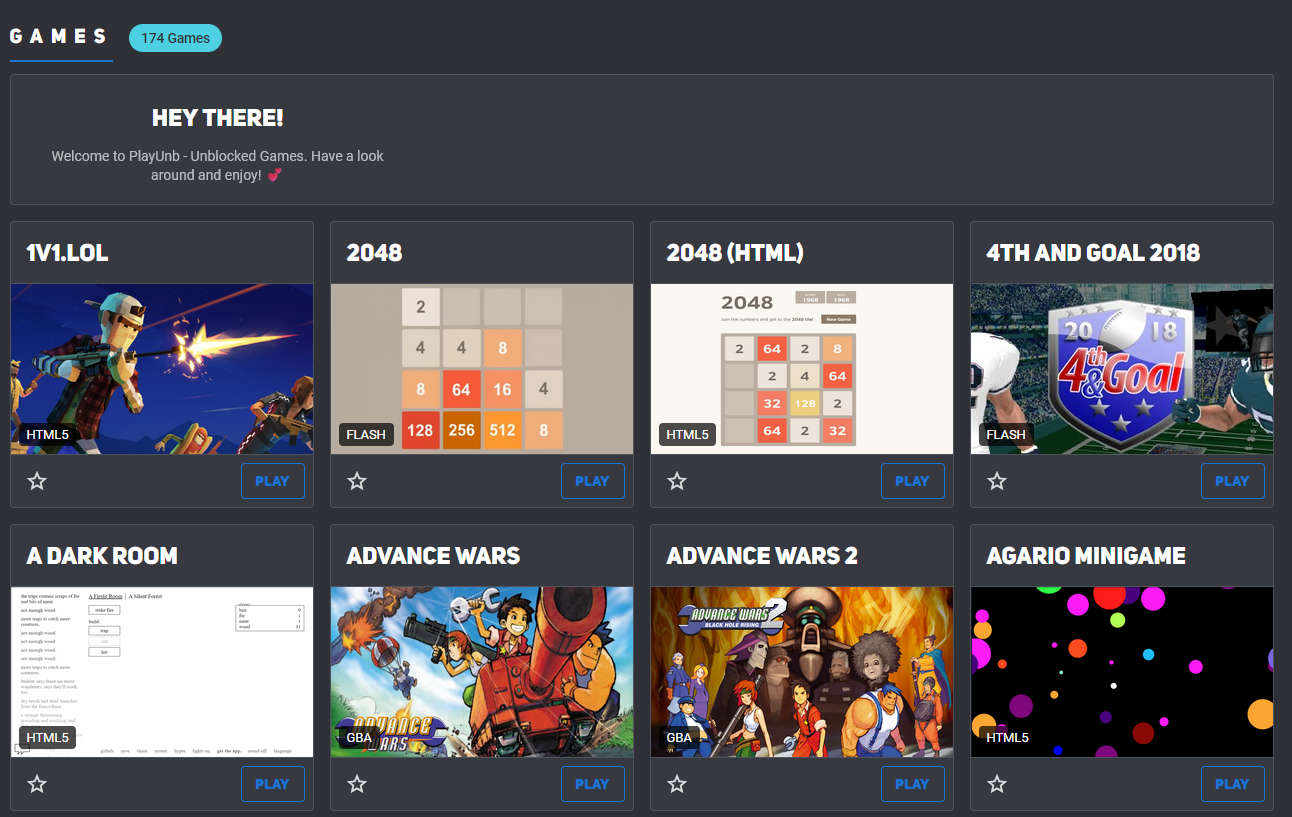Hit PLAY for Advance Wars
1292x817 pixels.
click(x=592, y=784)
